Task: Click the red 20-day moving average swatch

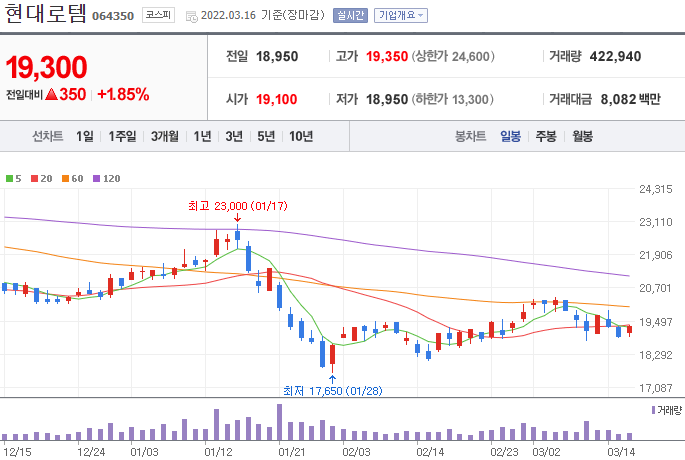Action: (x=35, y=178)
